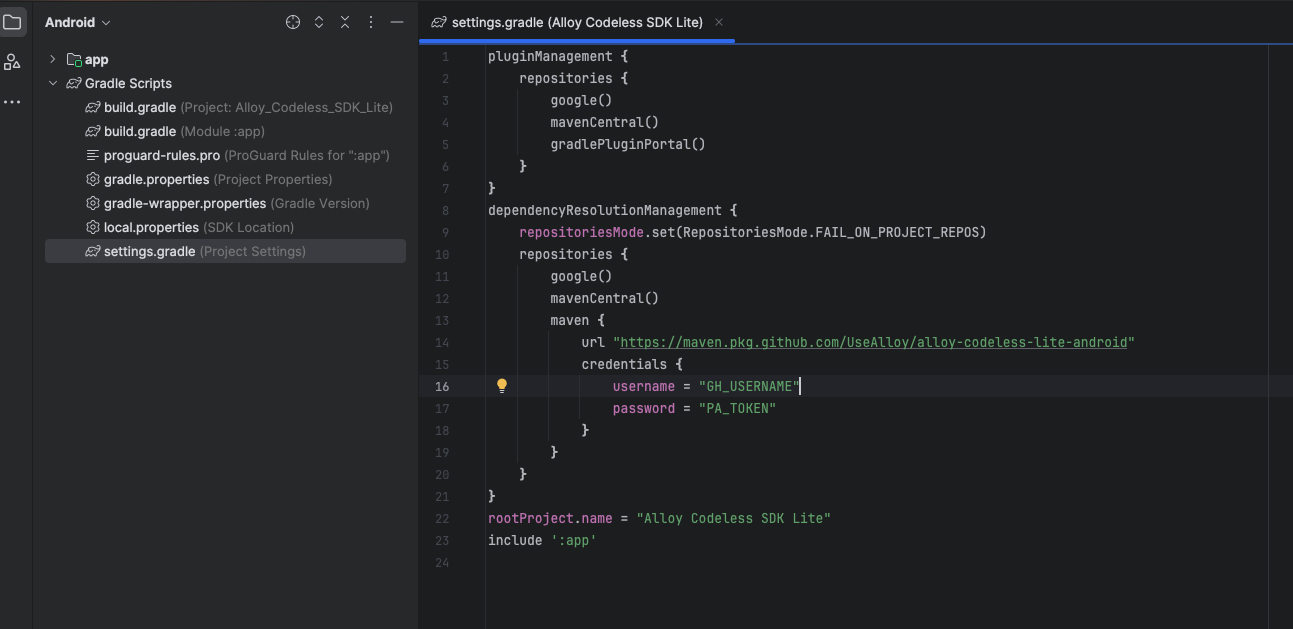1293x629 pixels.
Task: Click the Expand All icon in Project panel
Action: pos(319,22)
